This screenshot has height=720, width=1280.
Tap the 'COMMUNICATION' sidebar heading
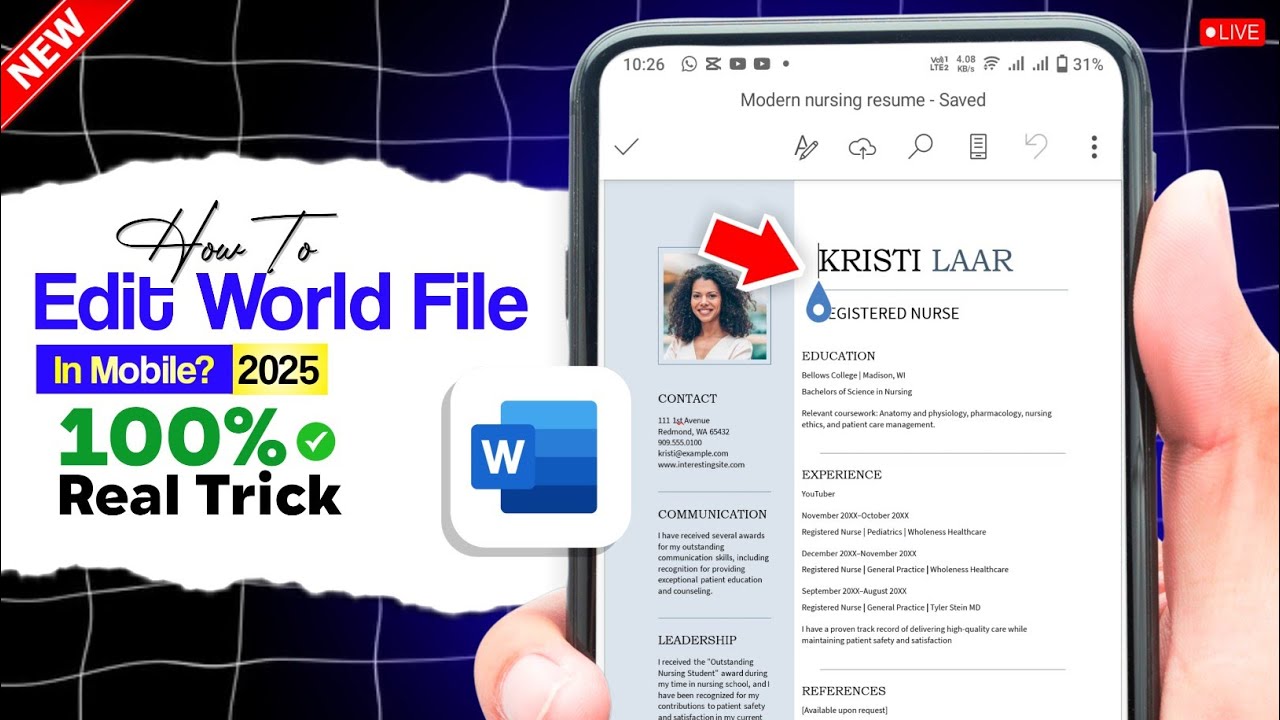tap(712, 515)
